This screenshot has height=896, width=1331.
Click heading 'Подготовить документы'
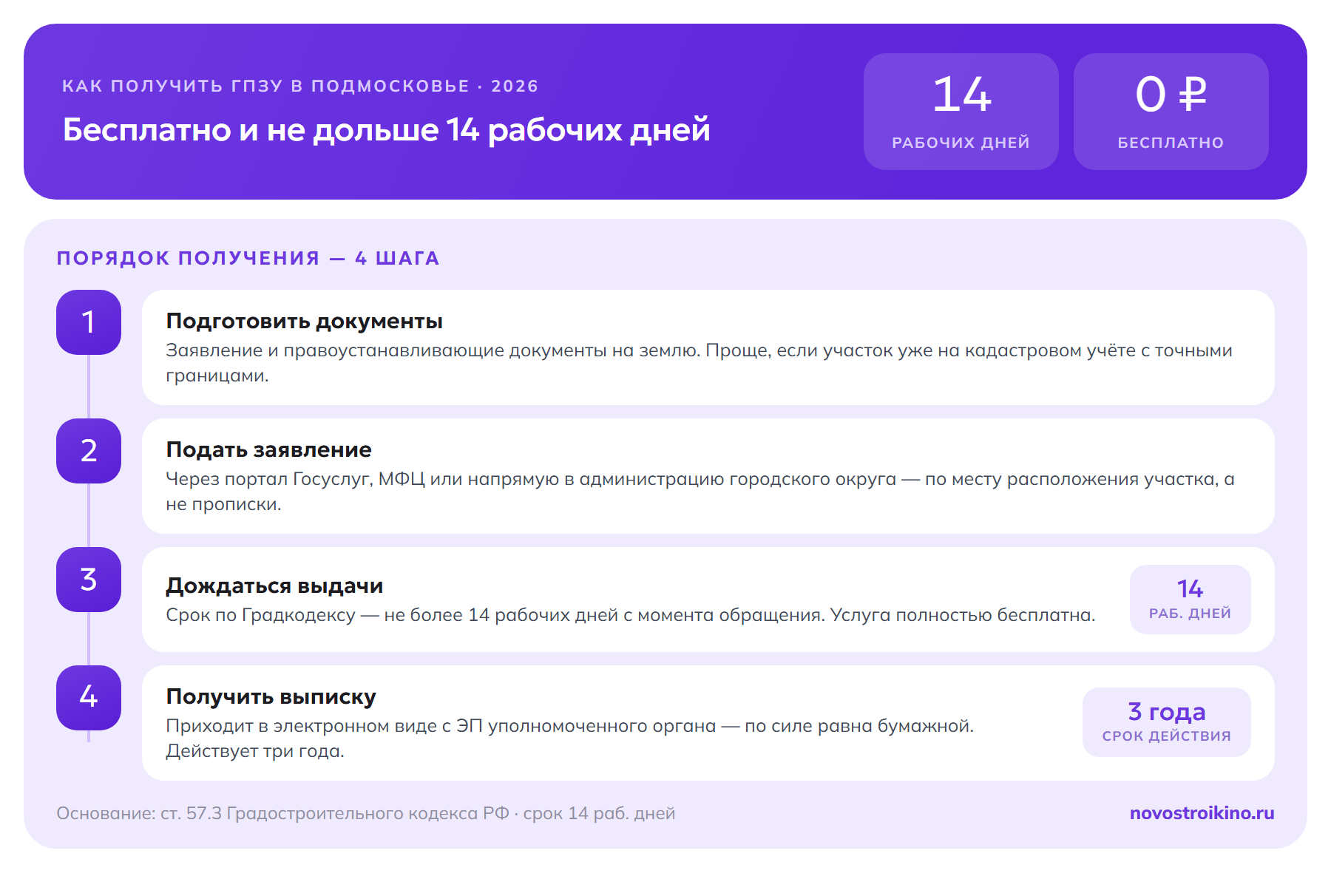tap(304, 322)
